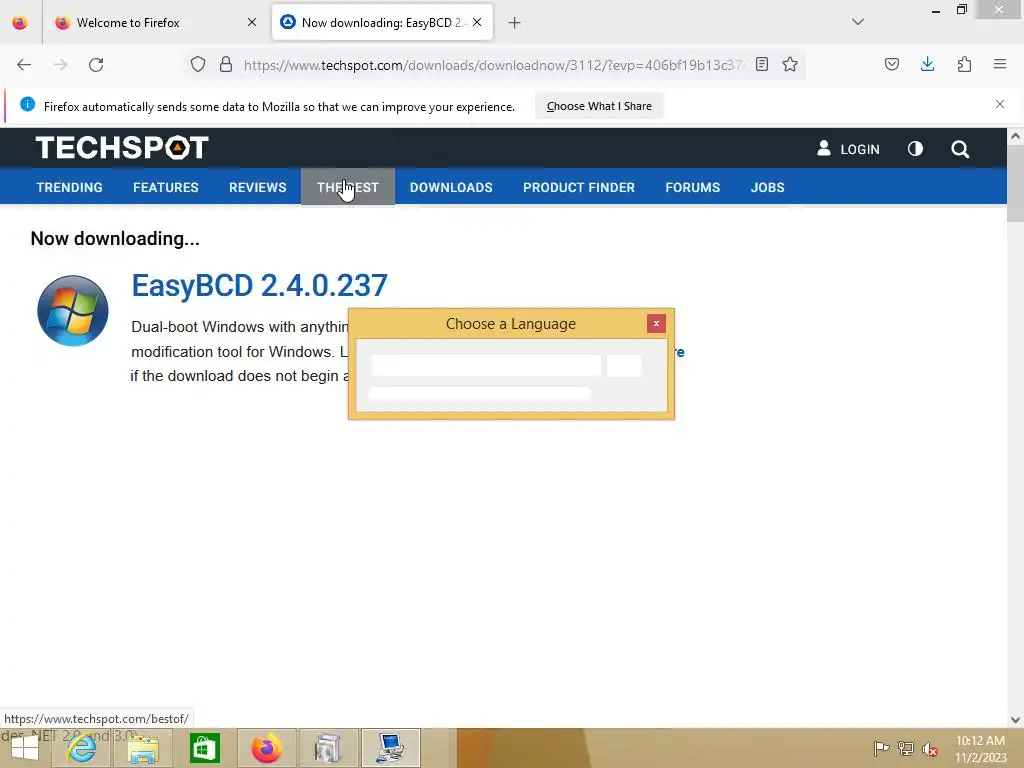Open the extensions puzzle icon
The width and height of the screenshot is (1024, 768).
point(964,65)
